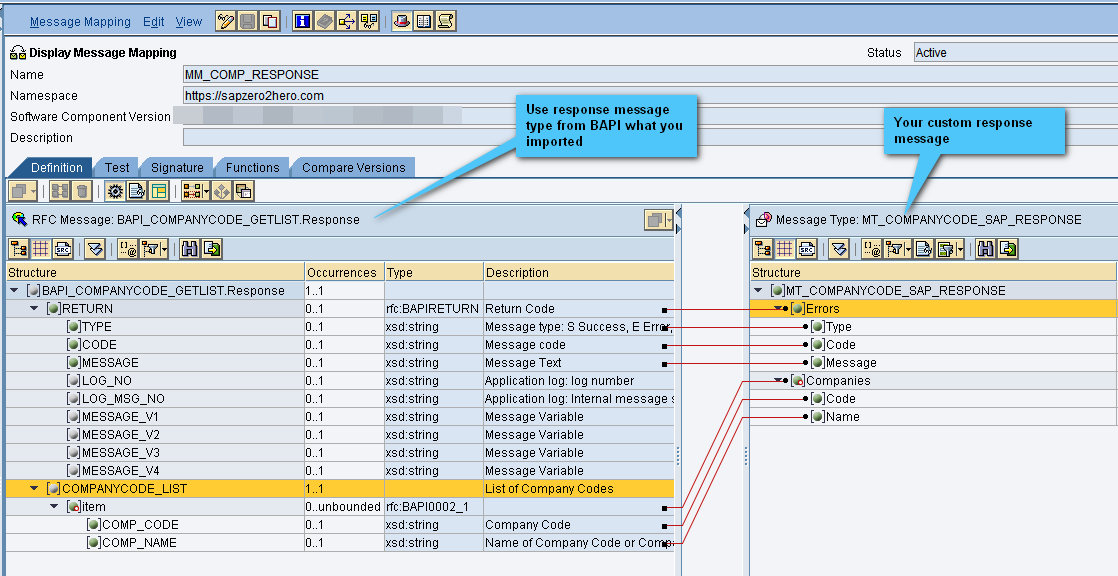Screen dimensions: 1118x576
Task: Click the trash can delete icon
Action: click(x=81, y=191)
